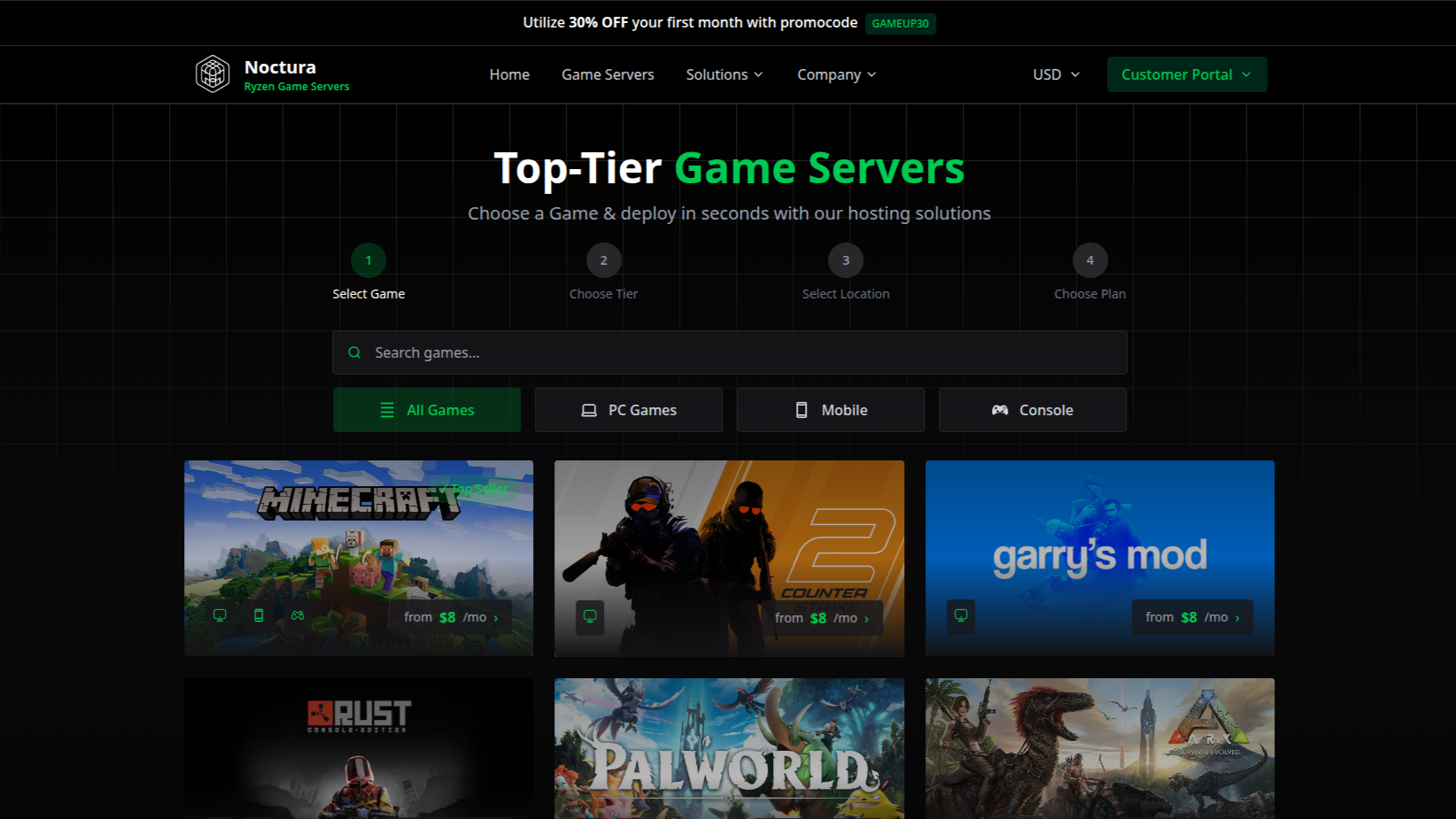Show only Console games
The image size is (1456, 819).
[1033, 410]
